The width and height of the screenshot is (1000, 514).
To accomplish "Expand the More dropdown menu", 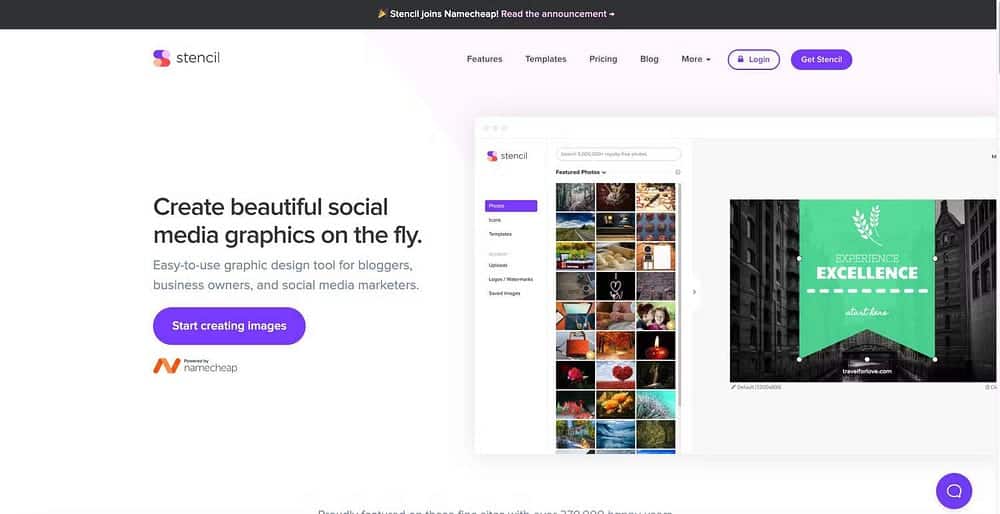I will (696, 59).
